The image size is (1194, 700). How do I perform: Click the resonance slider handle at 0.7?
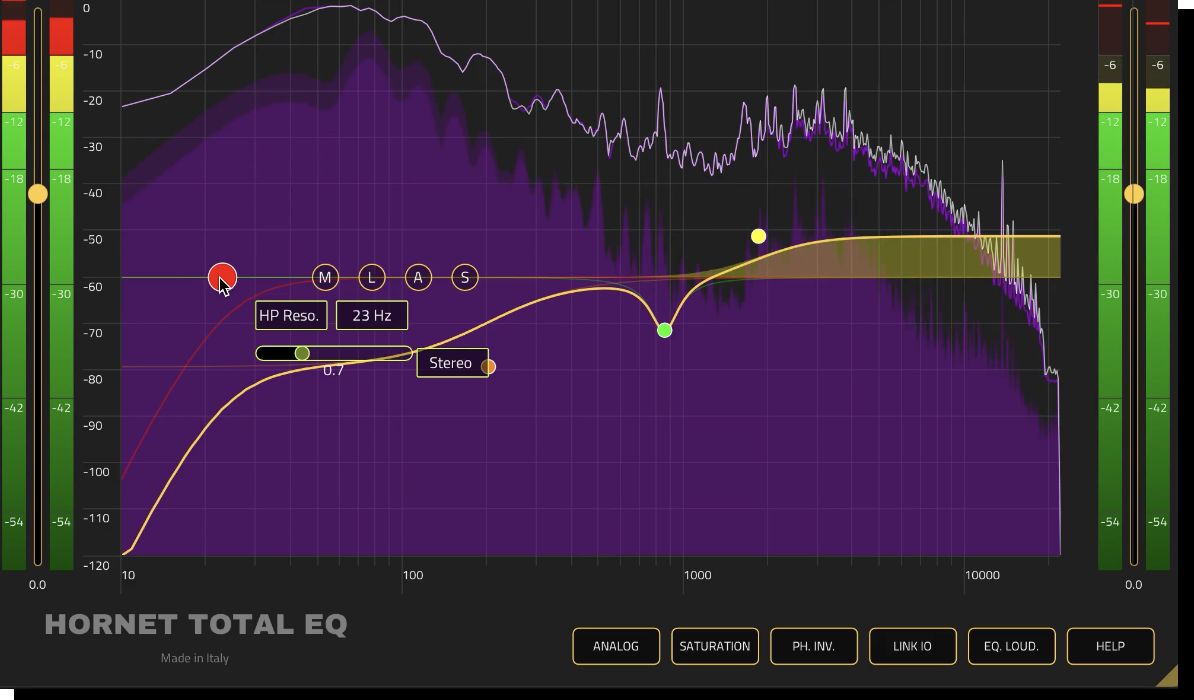302,353
